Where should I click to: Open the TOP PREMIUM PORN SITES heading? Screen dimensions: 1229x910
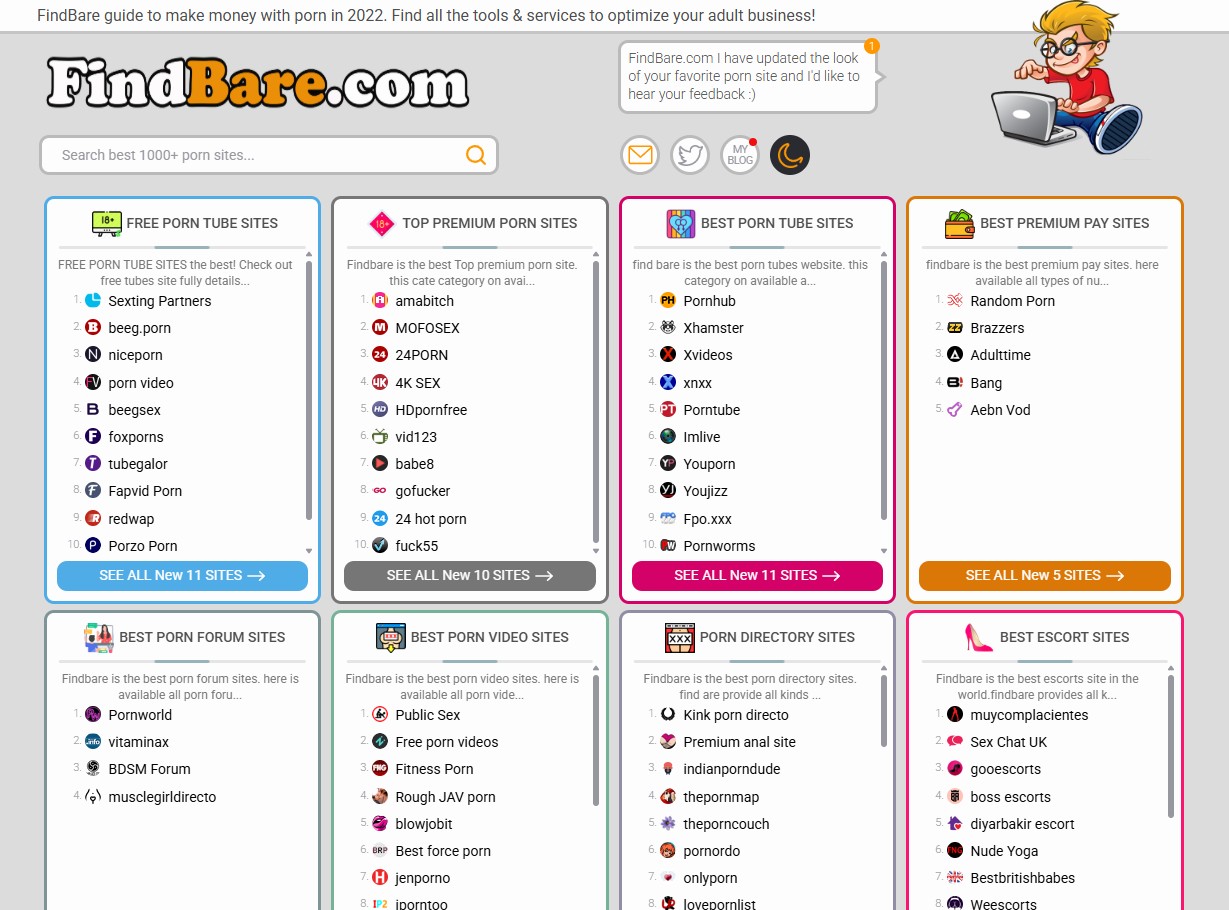(x=490, y=223)
